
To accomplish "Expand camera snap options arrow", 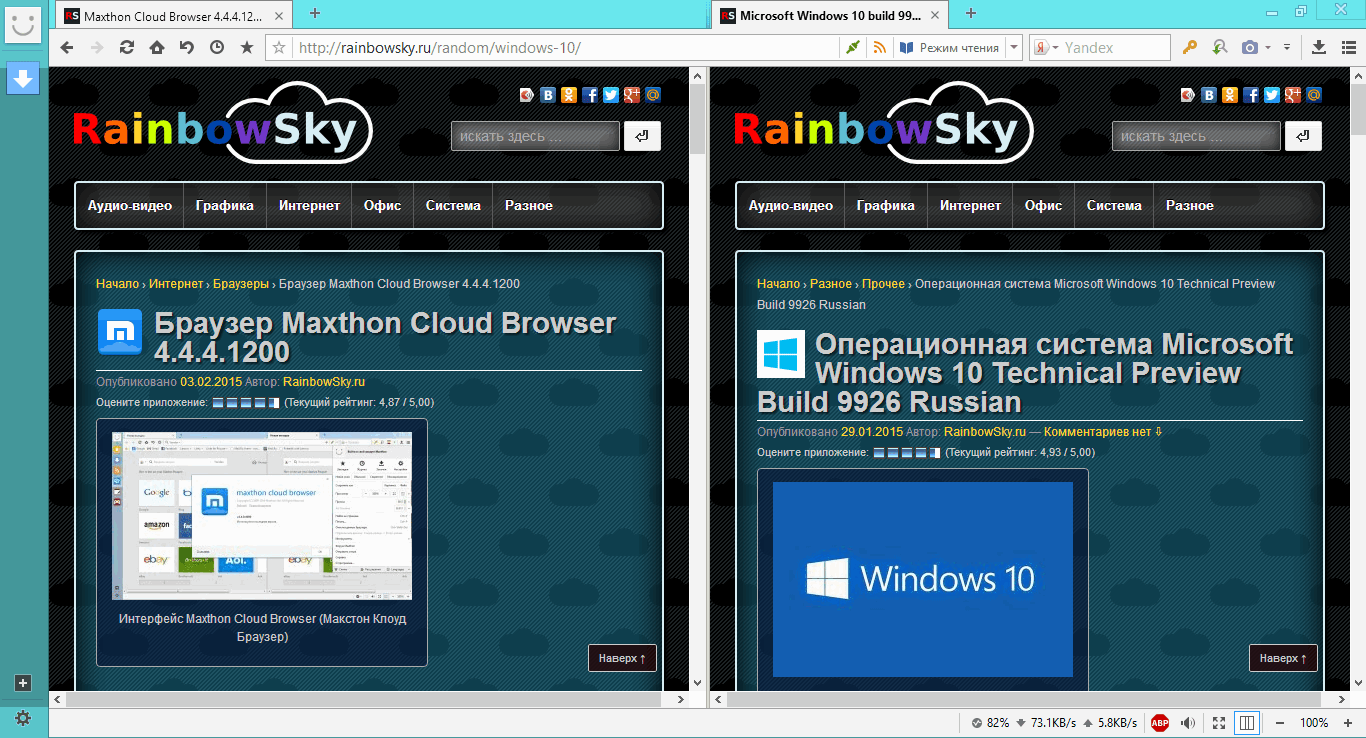I will (x=1268, y=47).
